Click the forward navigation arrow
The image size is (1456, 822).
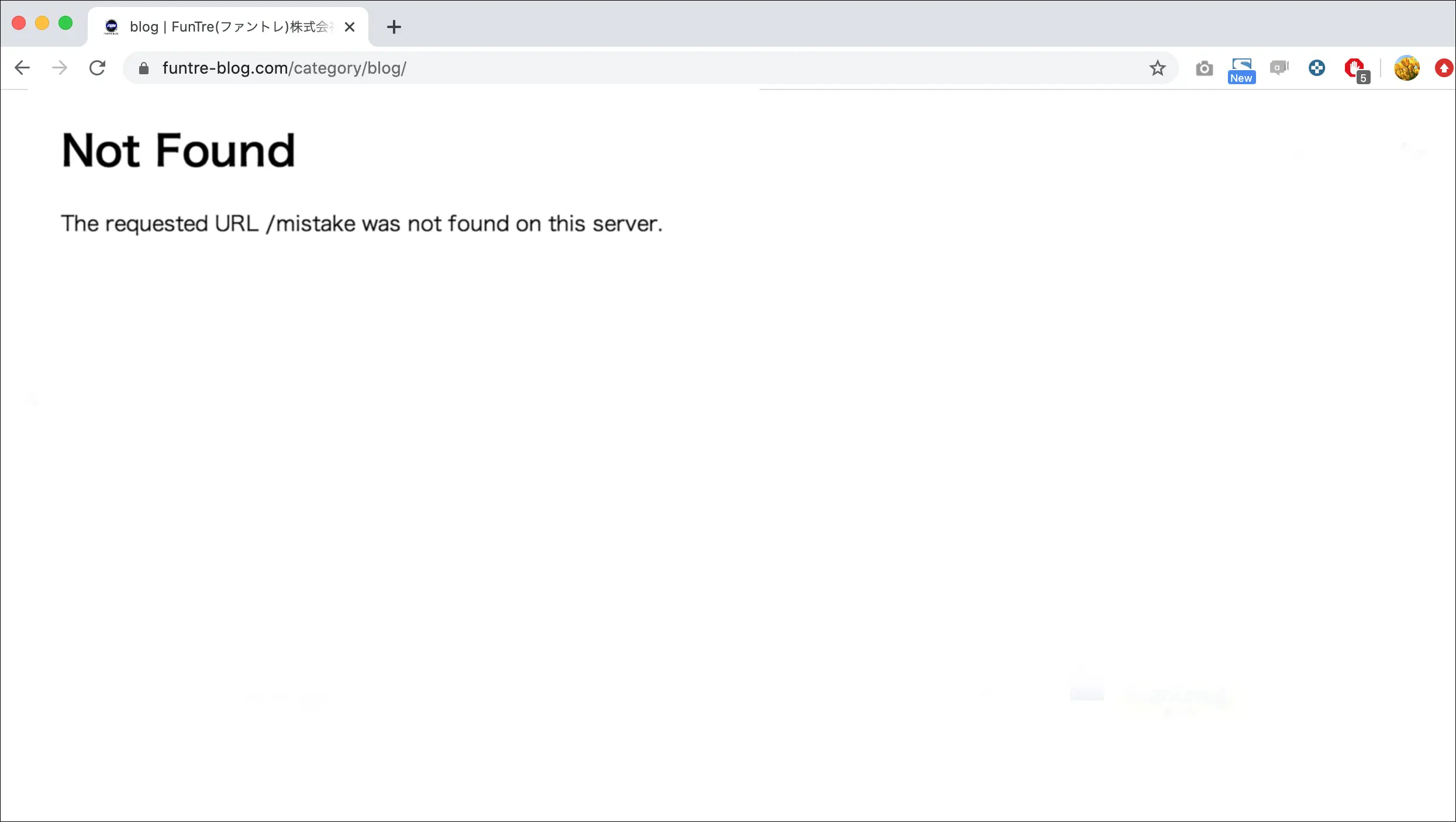[x=60, y=68]
